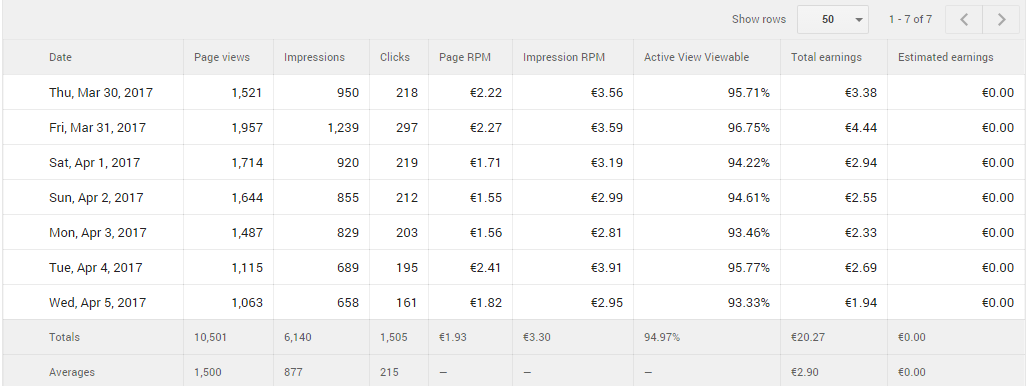
Task: Sort by Impressions column header
Action: 314,57
